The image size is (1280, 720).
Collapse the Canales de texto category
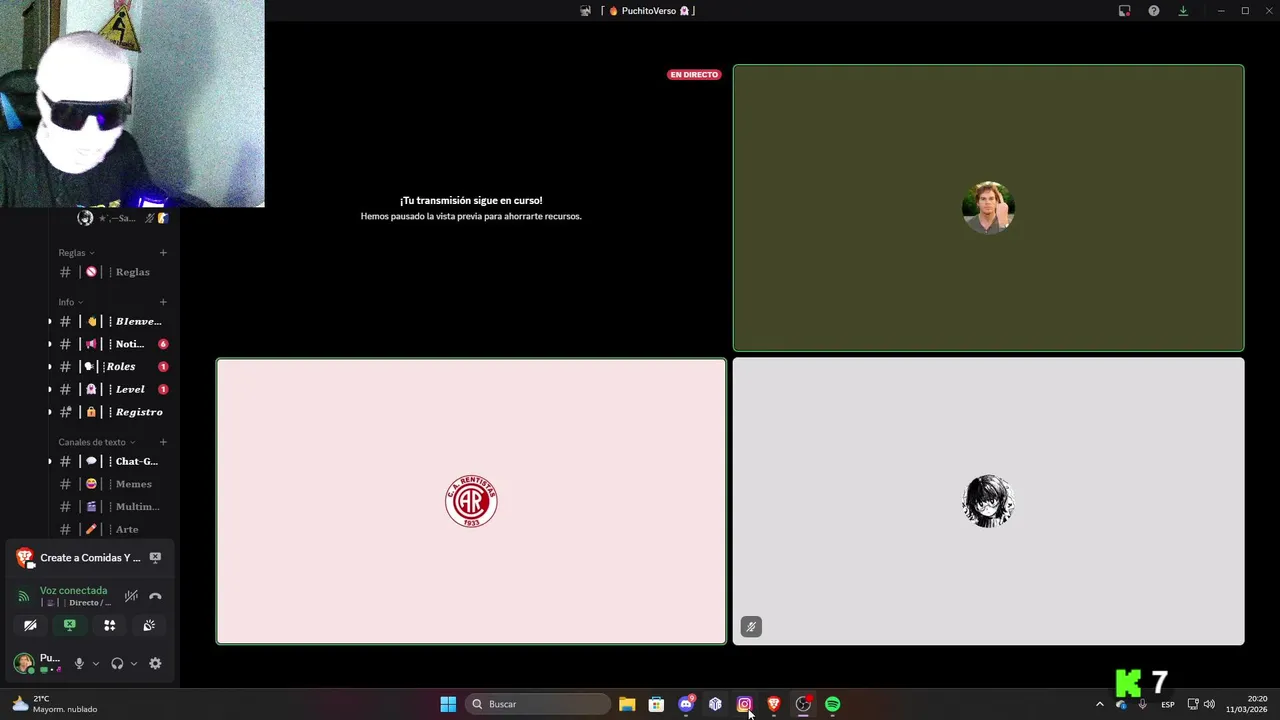(x=96, y=442)
